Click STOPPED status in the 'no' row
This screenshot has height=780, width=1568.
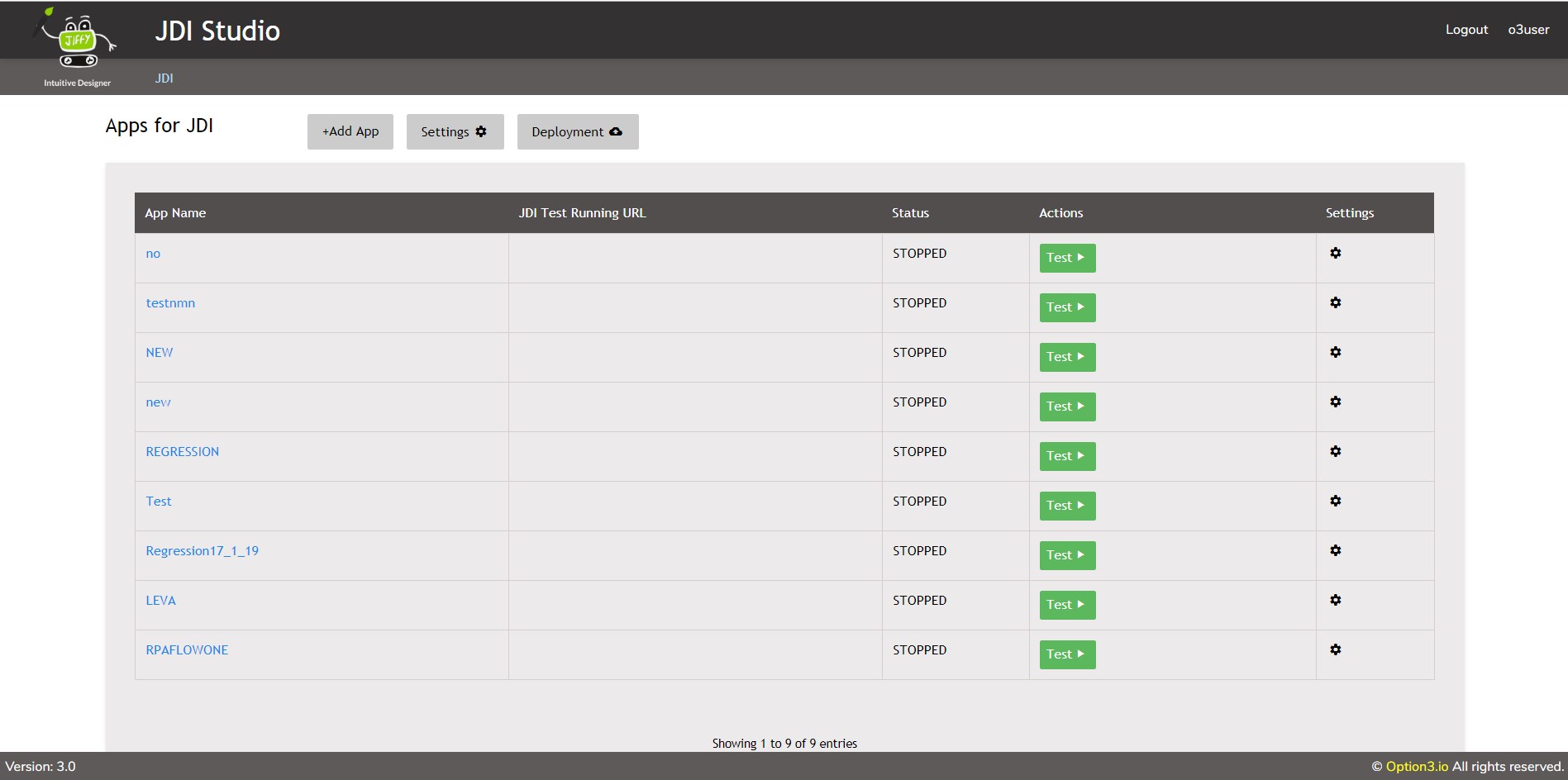tap(919, 254)
